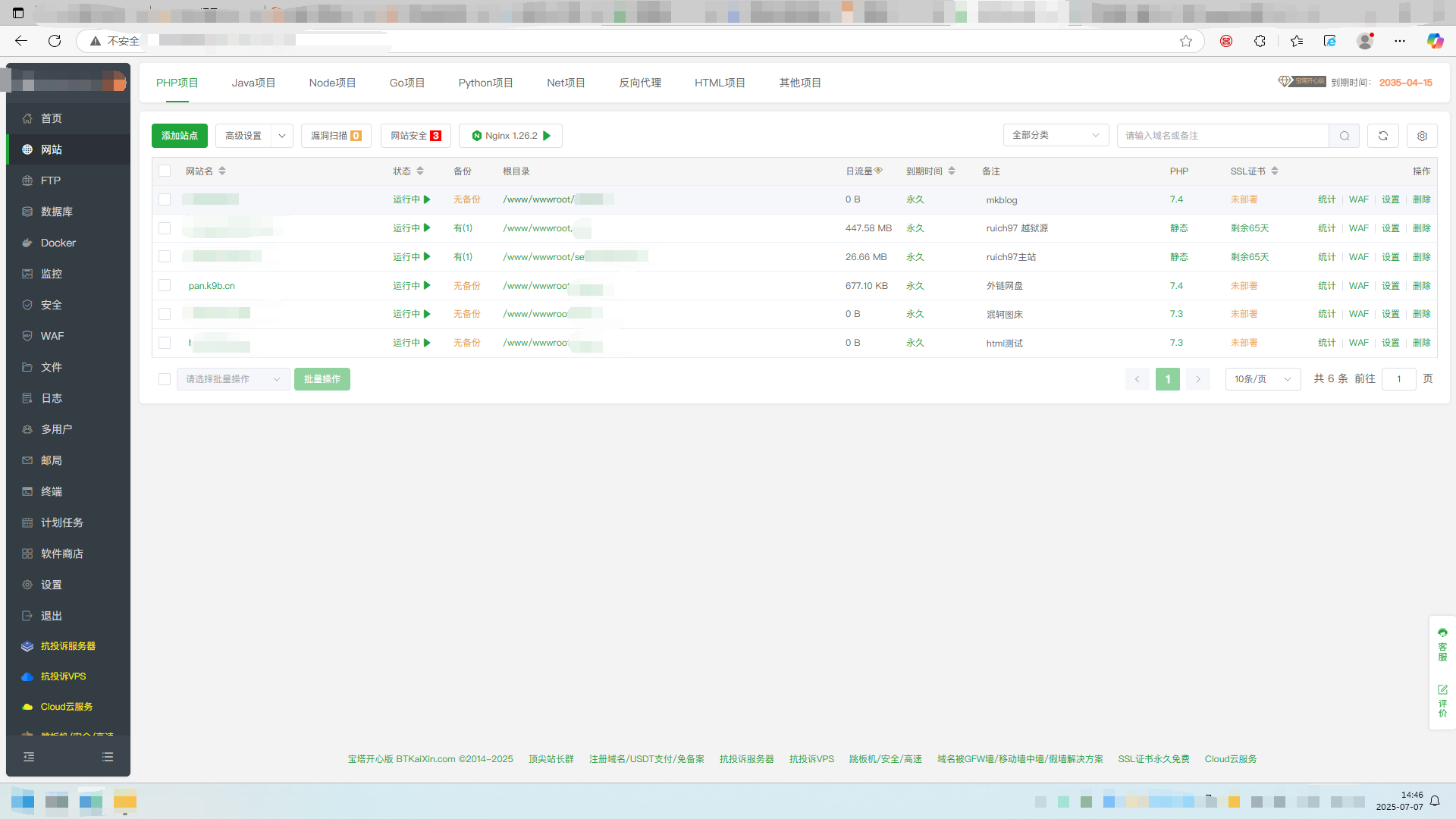The width and height of the screenshot is (1456, 819).
Task: Toggle the batch-operation checkbox at table bottom
Action: pos(165,379)
